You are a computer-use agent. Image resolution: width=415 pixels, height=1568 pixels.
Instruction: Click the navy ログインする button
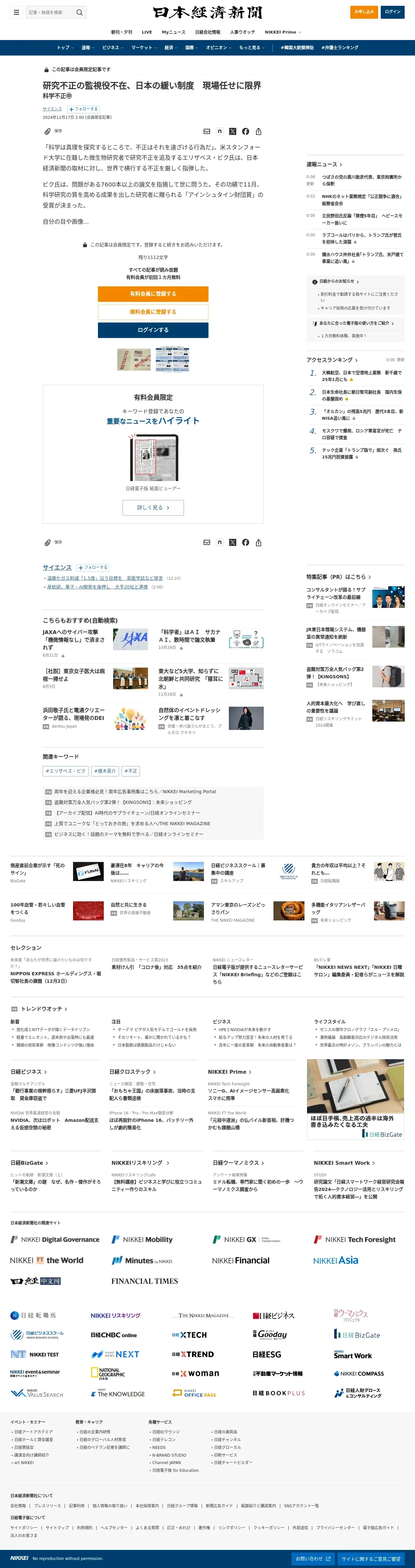click(153, 330)
